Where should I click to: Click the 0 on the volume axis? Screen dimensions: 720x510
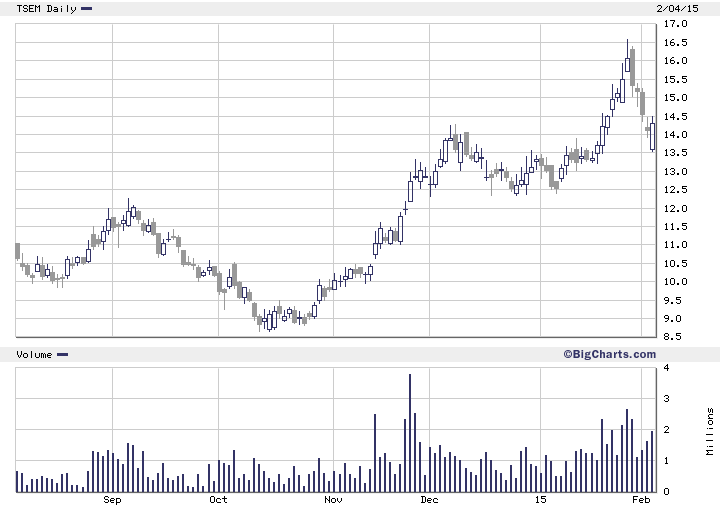click(x=666, y=491)
